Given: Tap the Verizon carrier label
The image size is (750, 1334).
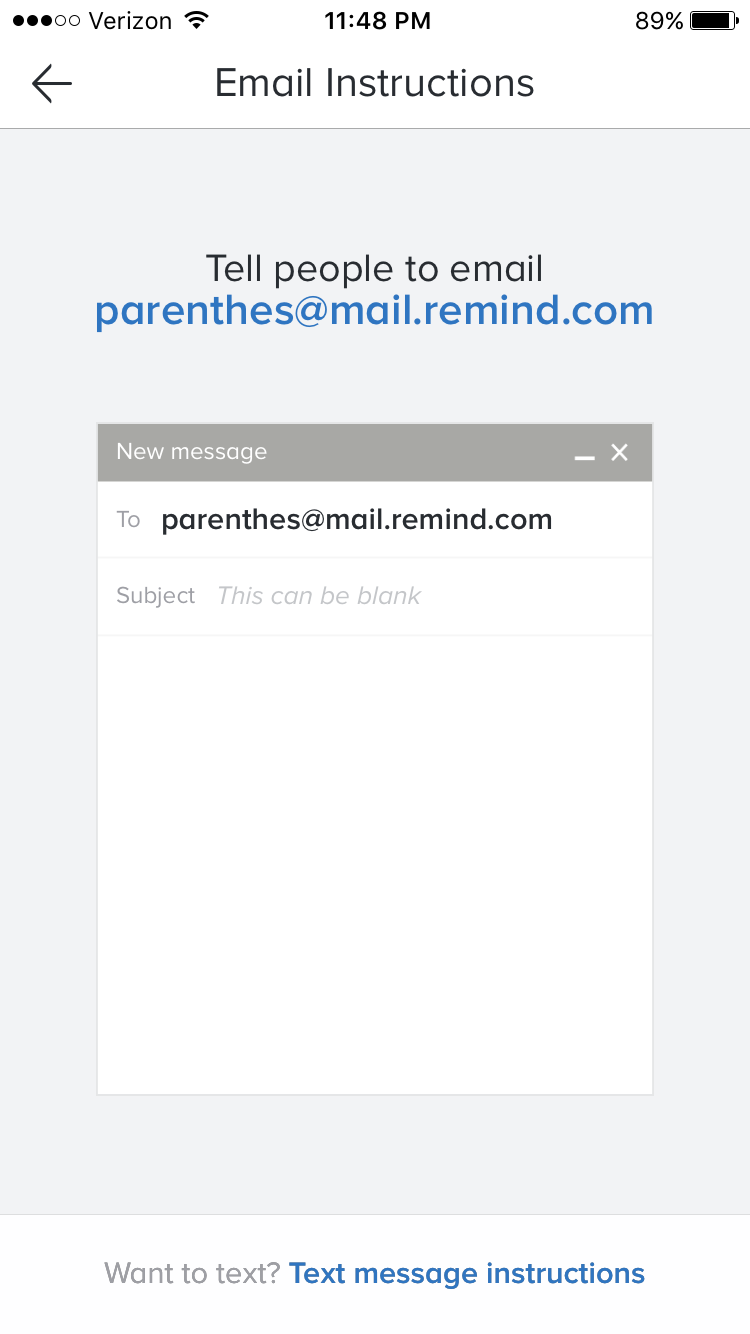Looking at the screenshot, I should tap(130, 21).
